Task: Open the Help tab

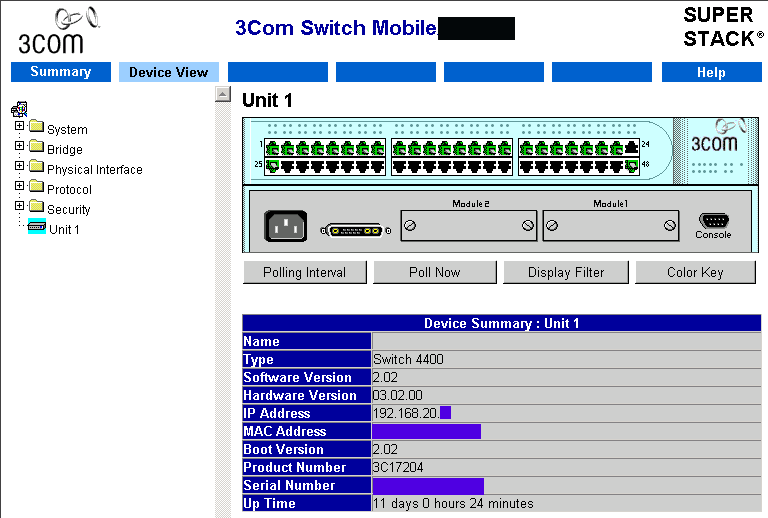Action: (712, 72)
